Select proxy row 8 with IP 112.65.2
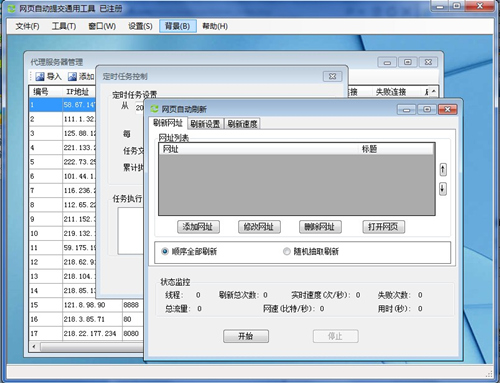 tap(63, 205)
